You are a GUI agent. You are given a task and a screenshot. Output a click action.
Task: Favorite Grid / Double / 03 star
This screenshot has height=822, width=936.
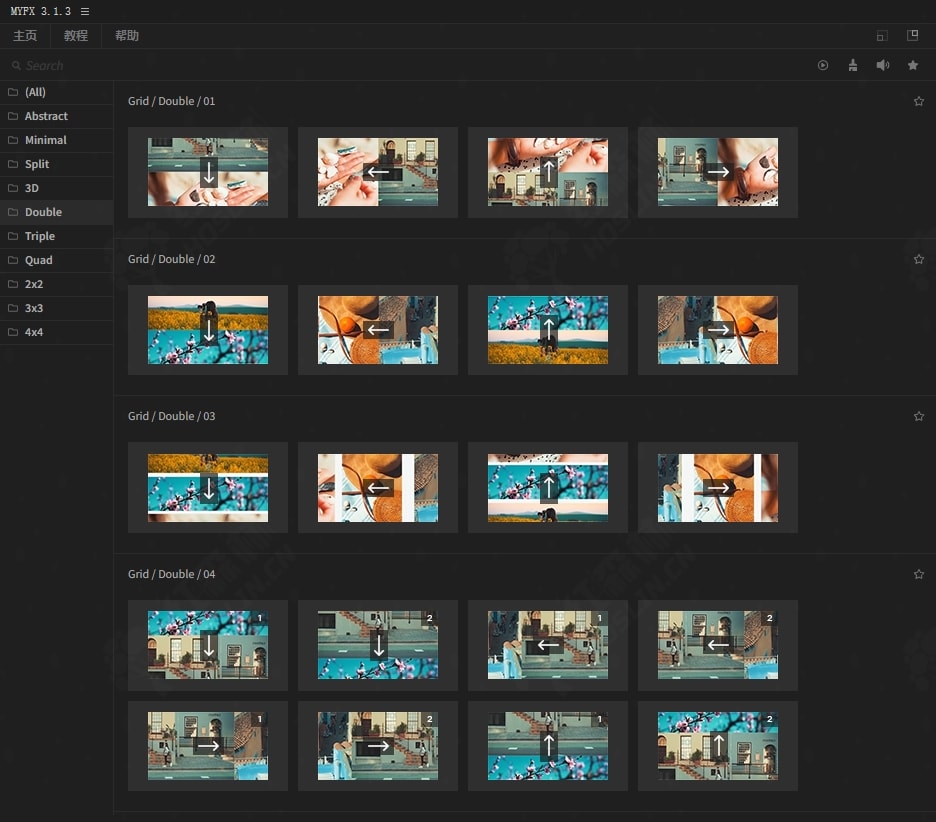coord(919,416)
